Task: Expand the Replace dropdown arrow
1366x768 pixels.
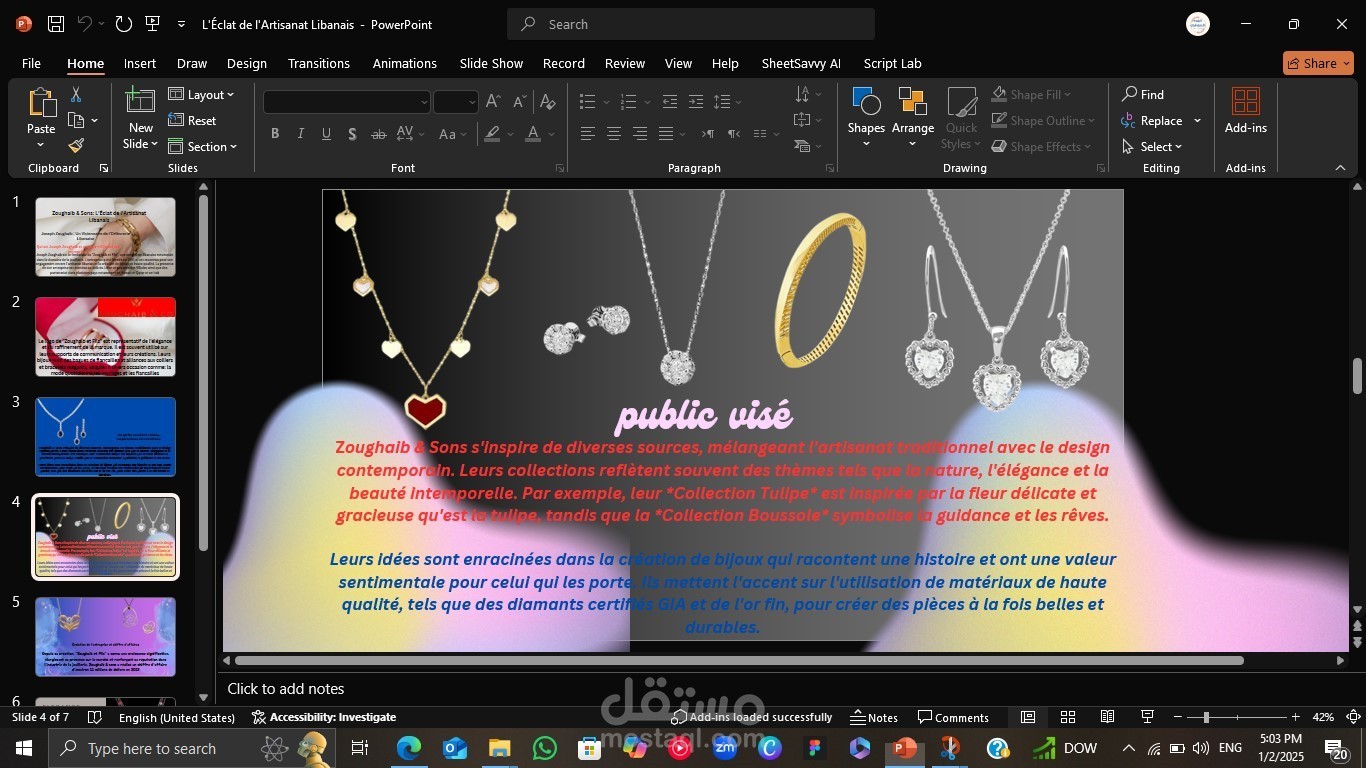Action: [x=1197, y=121]
